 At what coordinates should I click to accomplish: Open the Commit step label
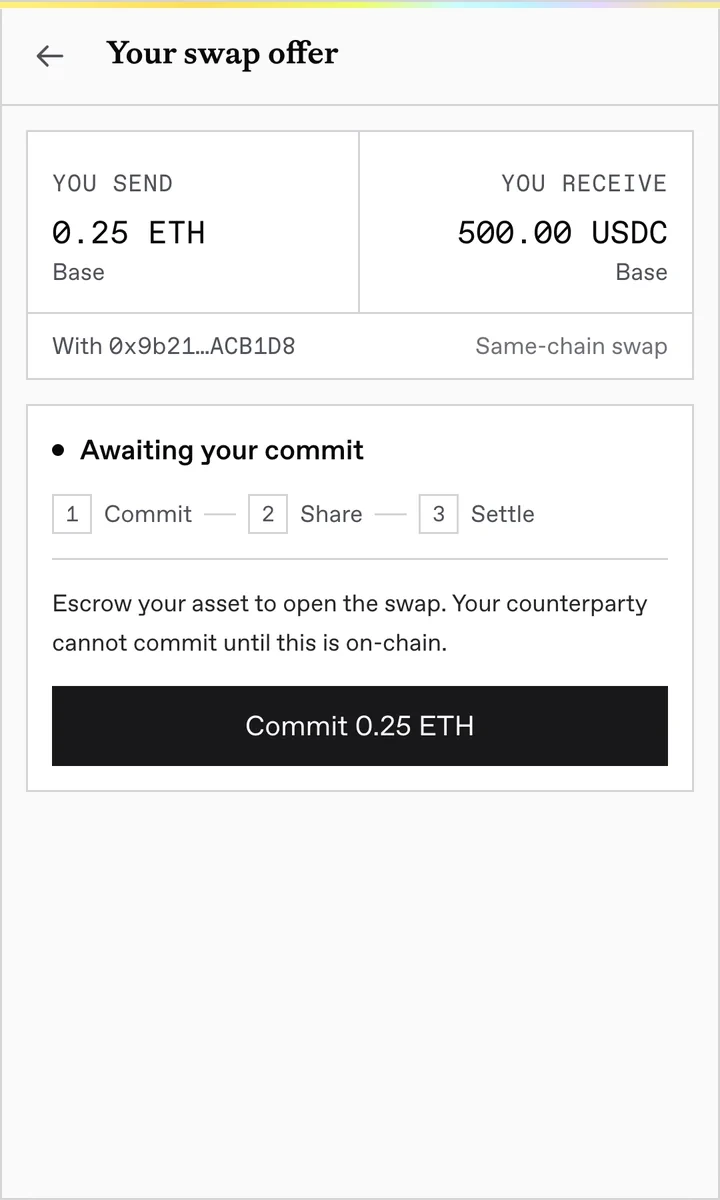148,514
